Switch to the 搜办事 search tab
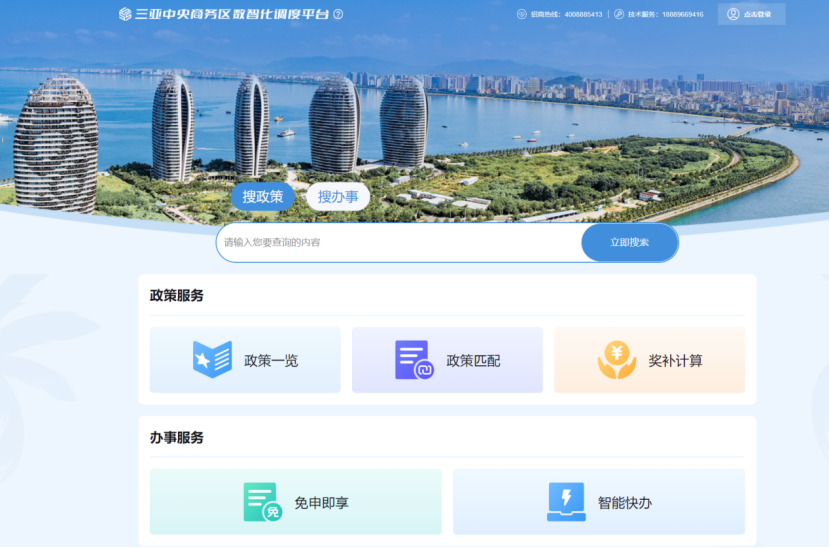Viewport: 829px width, 548px height. pyautogui.click(x=338, y=197)
